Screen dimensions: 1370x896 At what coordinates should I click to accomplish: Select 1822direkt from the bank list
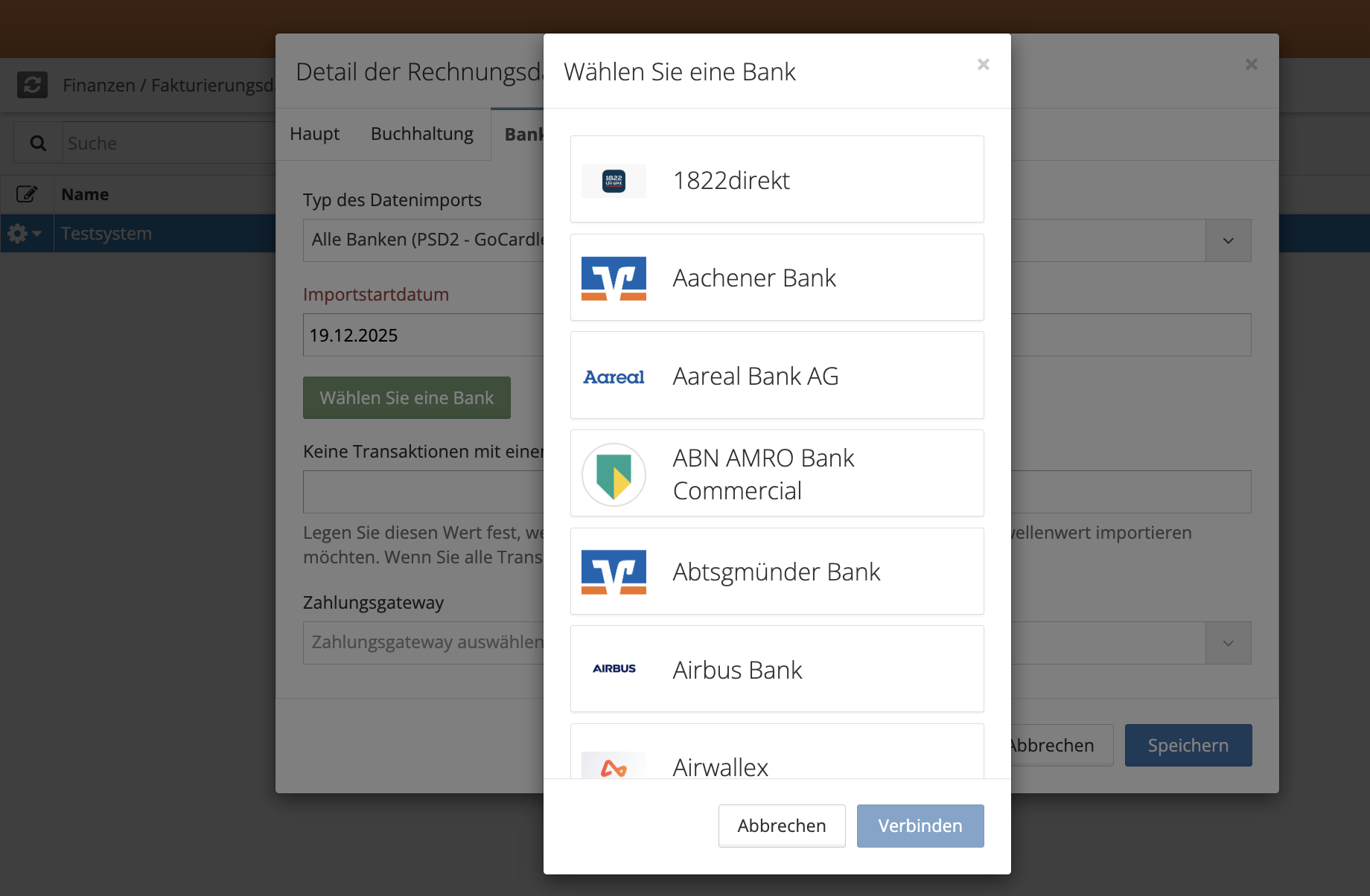pyautogui.click(x=777, y=179)
